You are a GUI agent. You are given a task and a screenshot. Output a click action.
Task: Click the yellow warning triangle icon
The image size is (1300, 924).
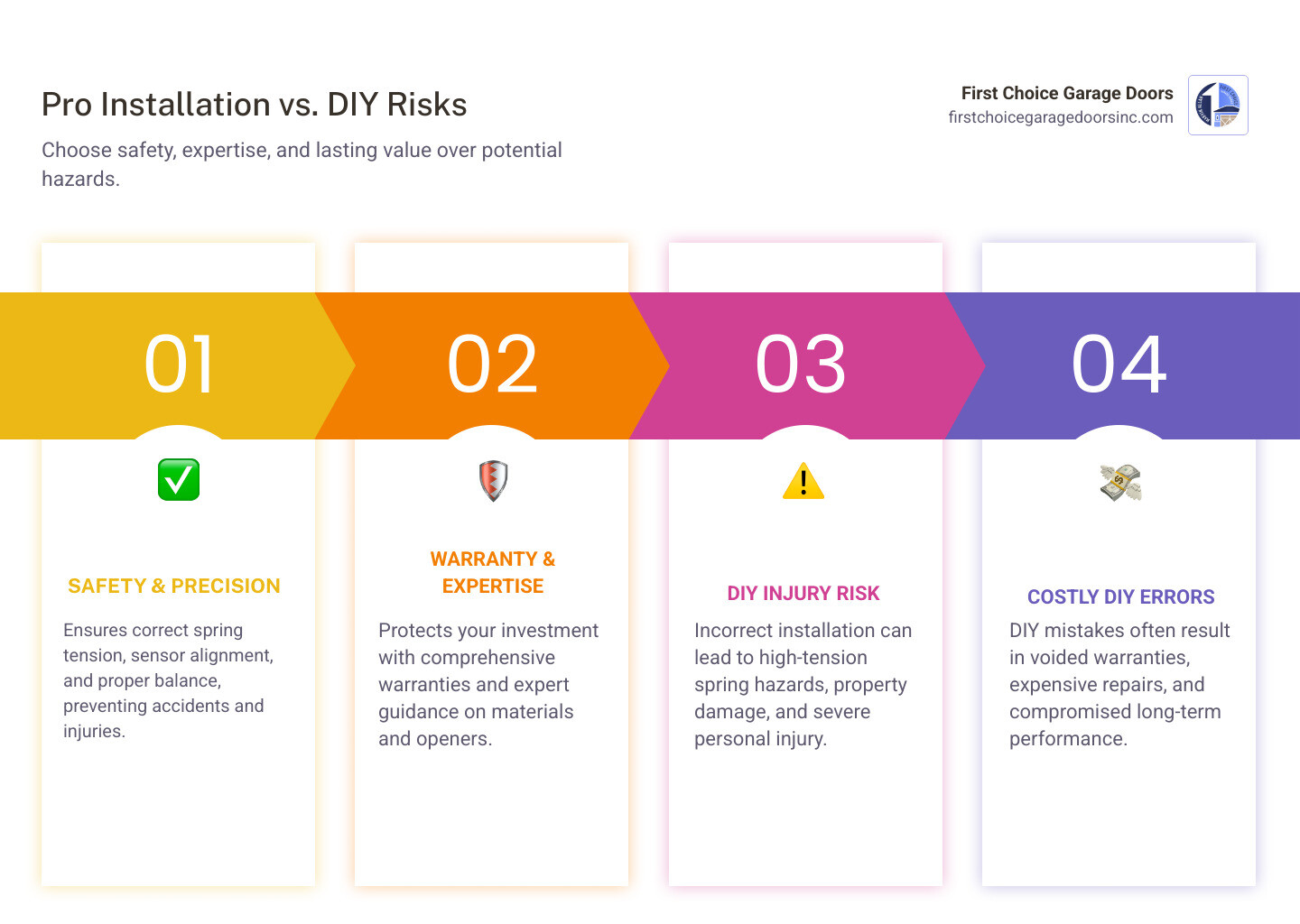click(803, 481)
